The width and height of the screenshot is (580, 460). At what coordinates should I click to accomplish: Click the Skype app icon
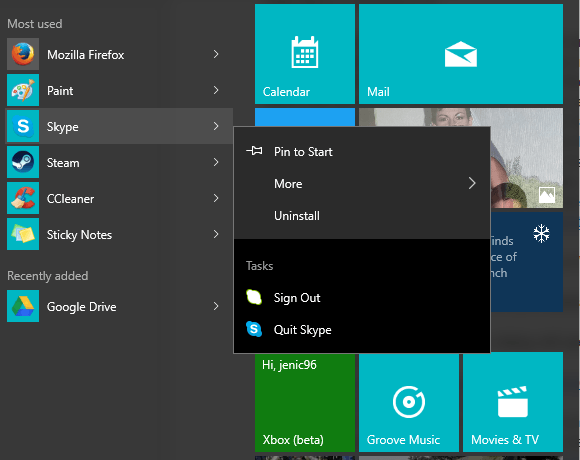click(x=23, y=126)
